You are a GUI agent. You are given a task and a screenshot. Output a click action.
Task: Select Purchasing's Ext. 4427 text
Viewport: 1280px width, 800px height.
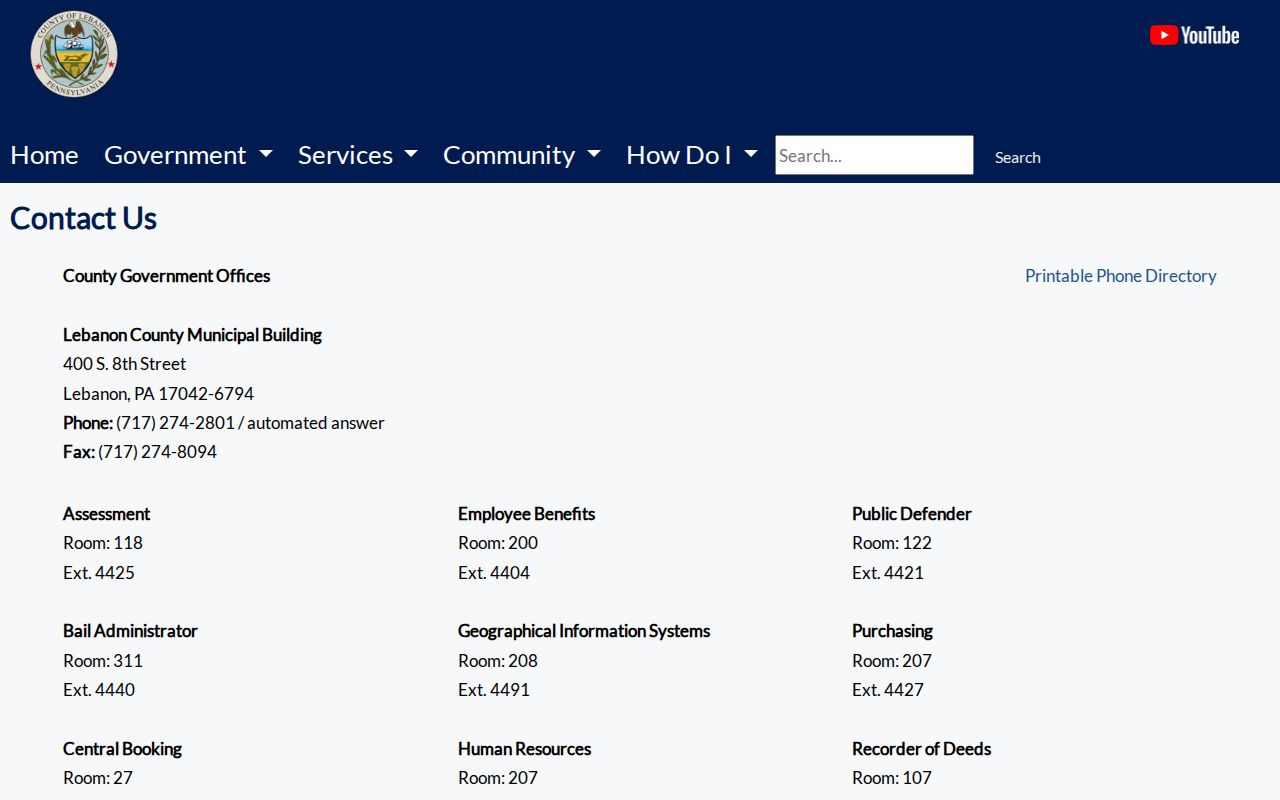[888, 690]
